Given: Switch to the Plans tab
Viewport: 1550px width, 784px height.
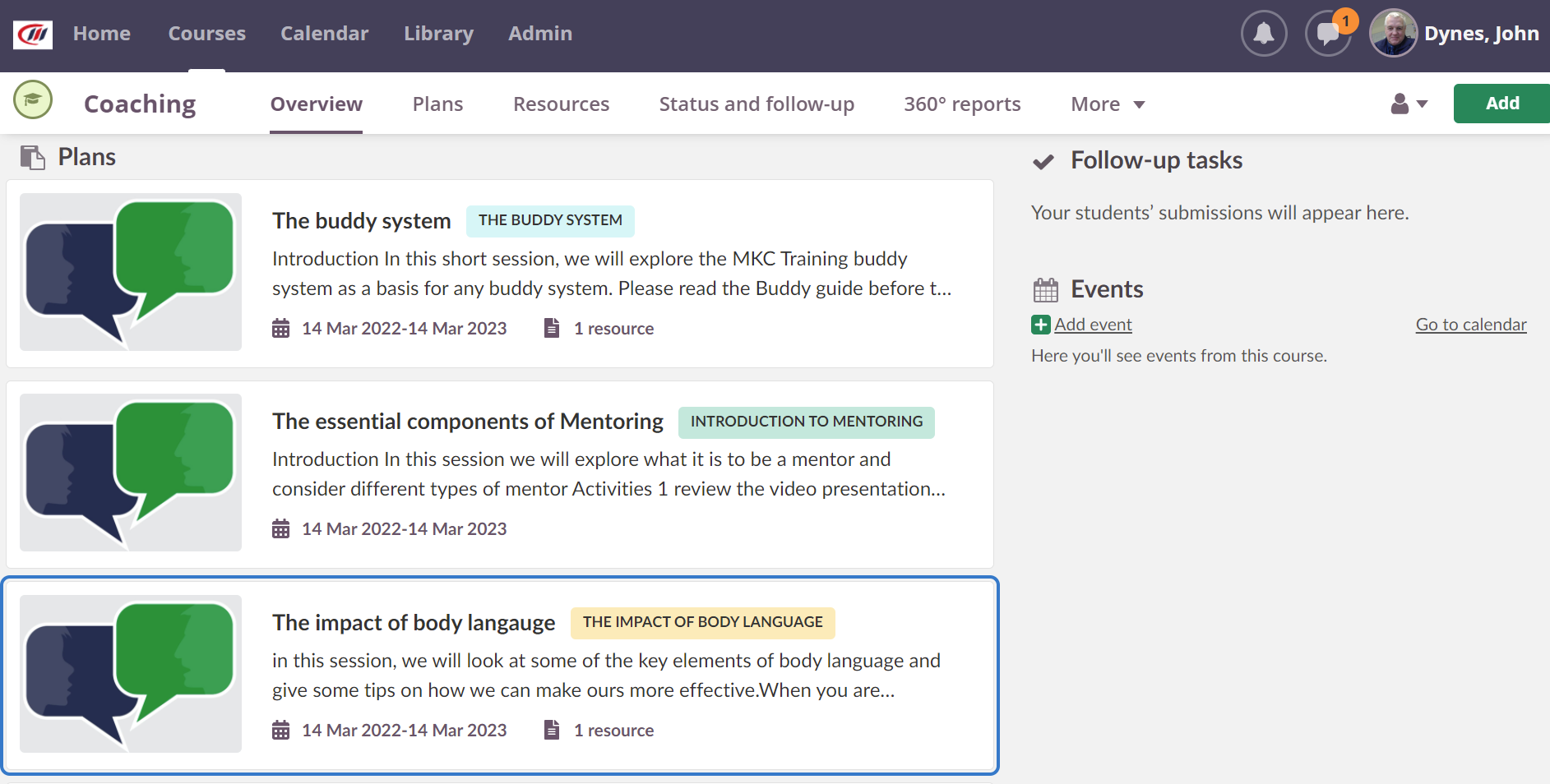Looking at the screenshot, I should click(437, 104).
